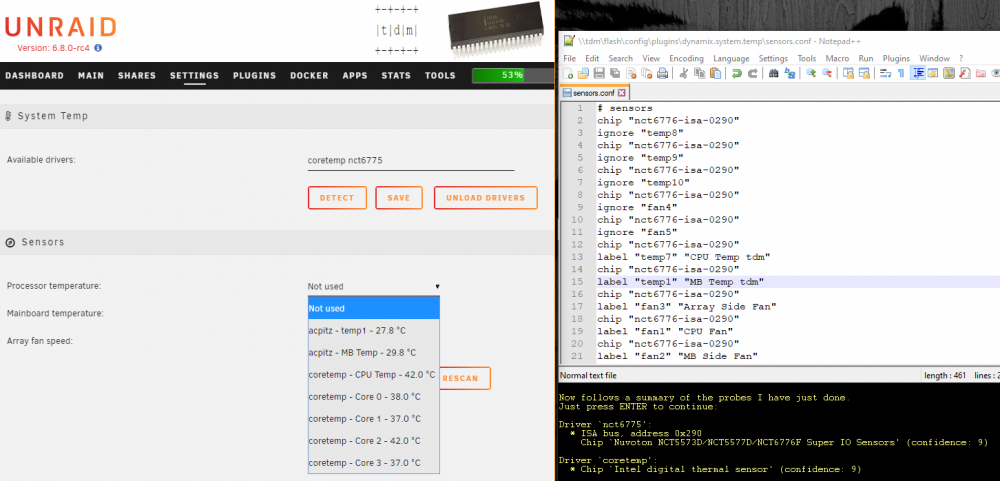The image size is (1000, 481).
Task: Click the version info icon beside 6.8.0-rc4
Action: click(98, 48)
